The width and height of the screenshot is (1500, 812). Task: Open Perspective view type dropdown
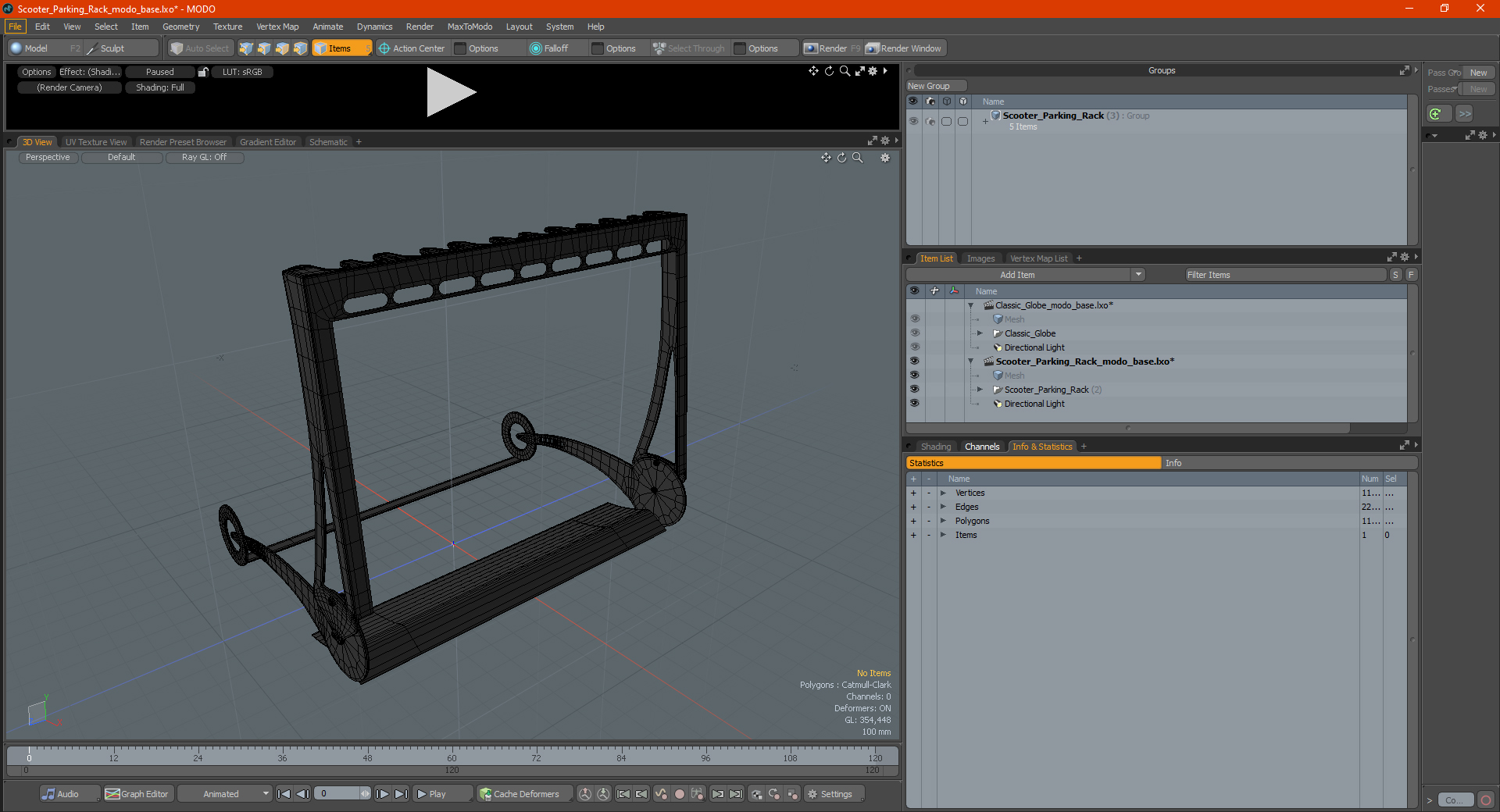pyautogui.click(x=48, y=158)
